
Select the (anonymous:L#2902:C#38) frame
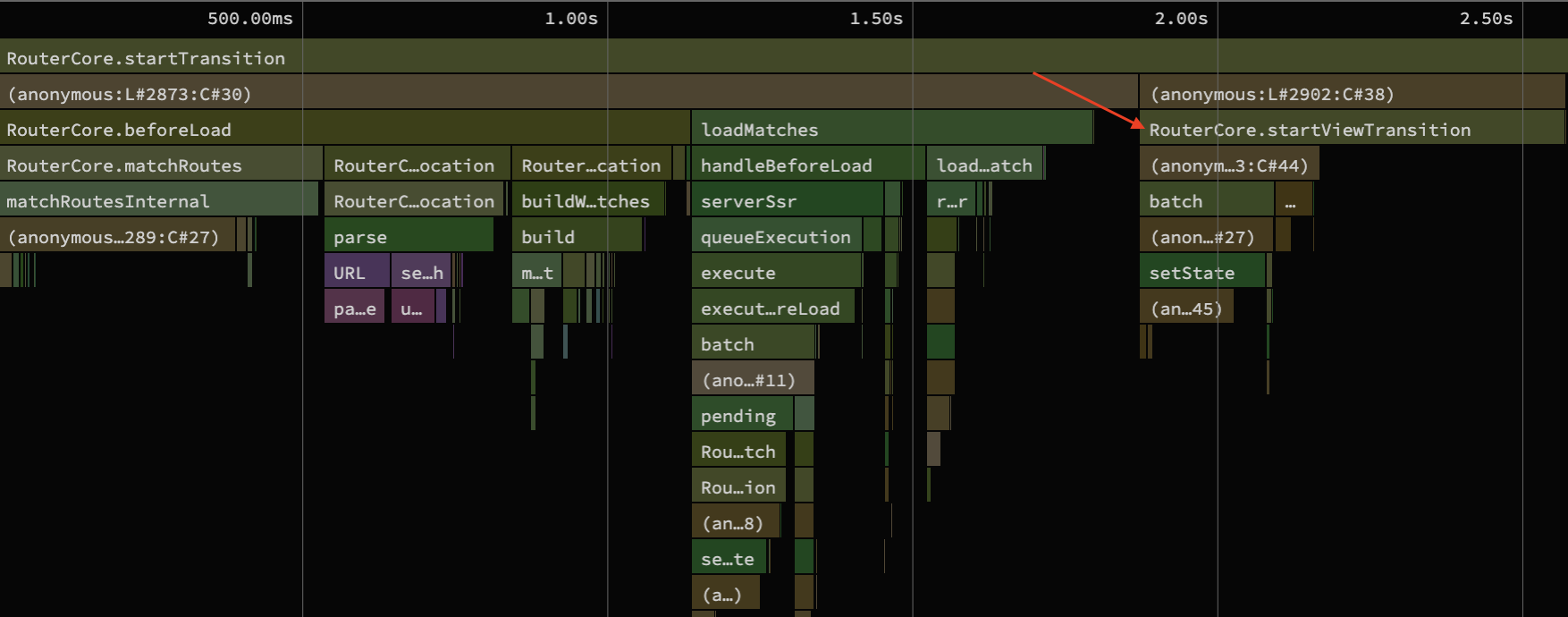(x=1353, y=93)
